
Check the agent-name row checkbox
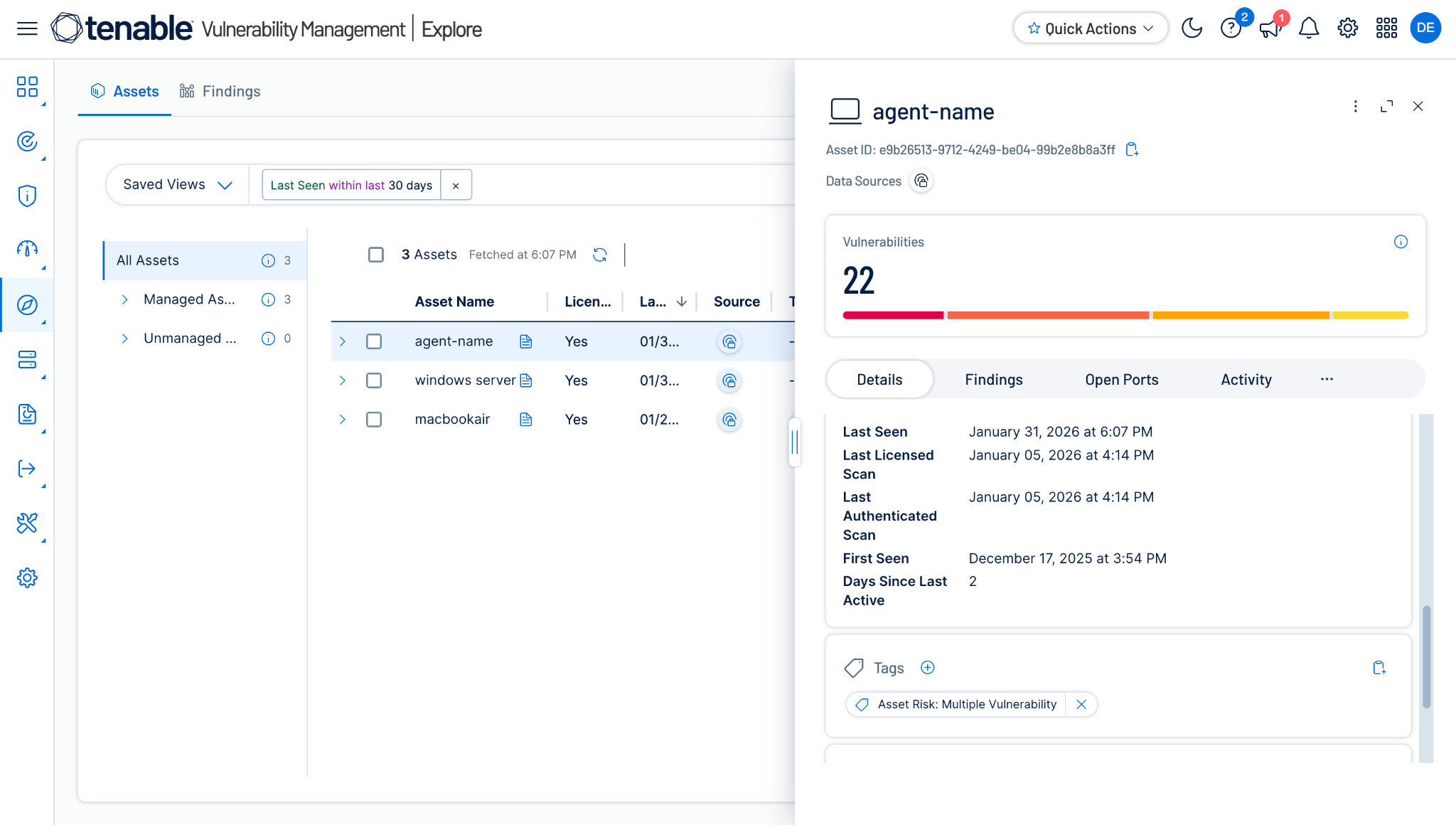(x=374, y=341)
